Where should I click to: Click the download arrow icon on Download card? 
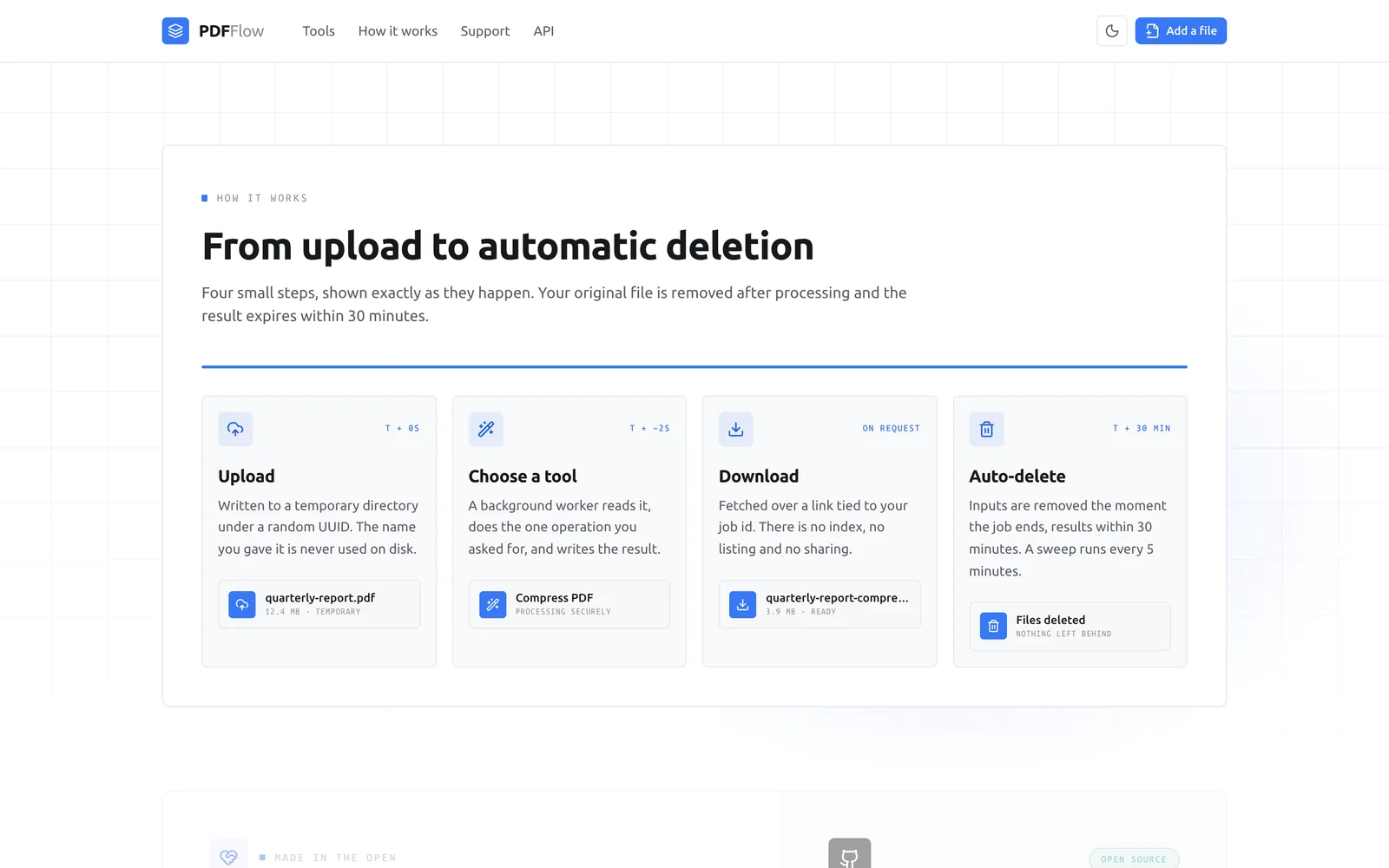pyautogui.click(x=736, y=429)
